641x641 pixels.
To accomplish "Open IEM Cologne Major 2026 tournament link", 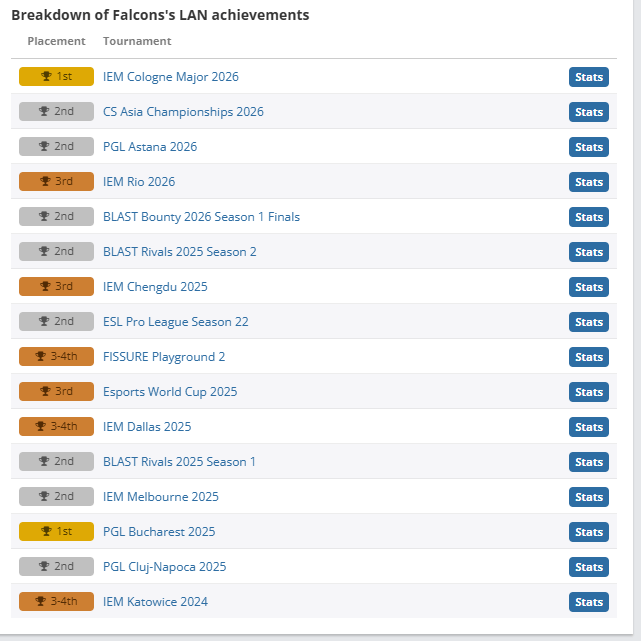I will click(170, 77).
